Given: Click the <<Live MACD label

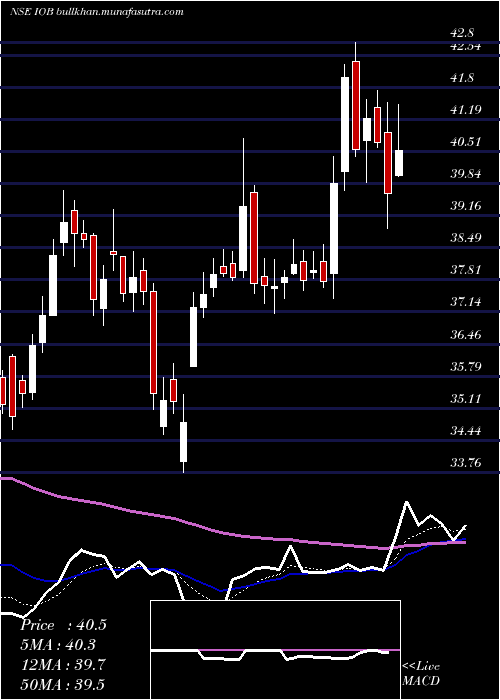Looking at the screenshot, I should 421,674.
